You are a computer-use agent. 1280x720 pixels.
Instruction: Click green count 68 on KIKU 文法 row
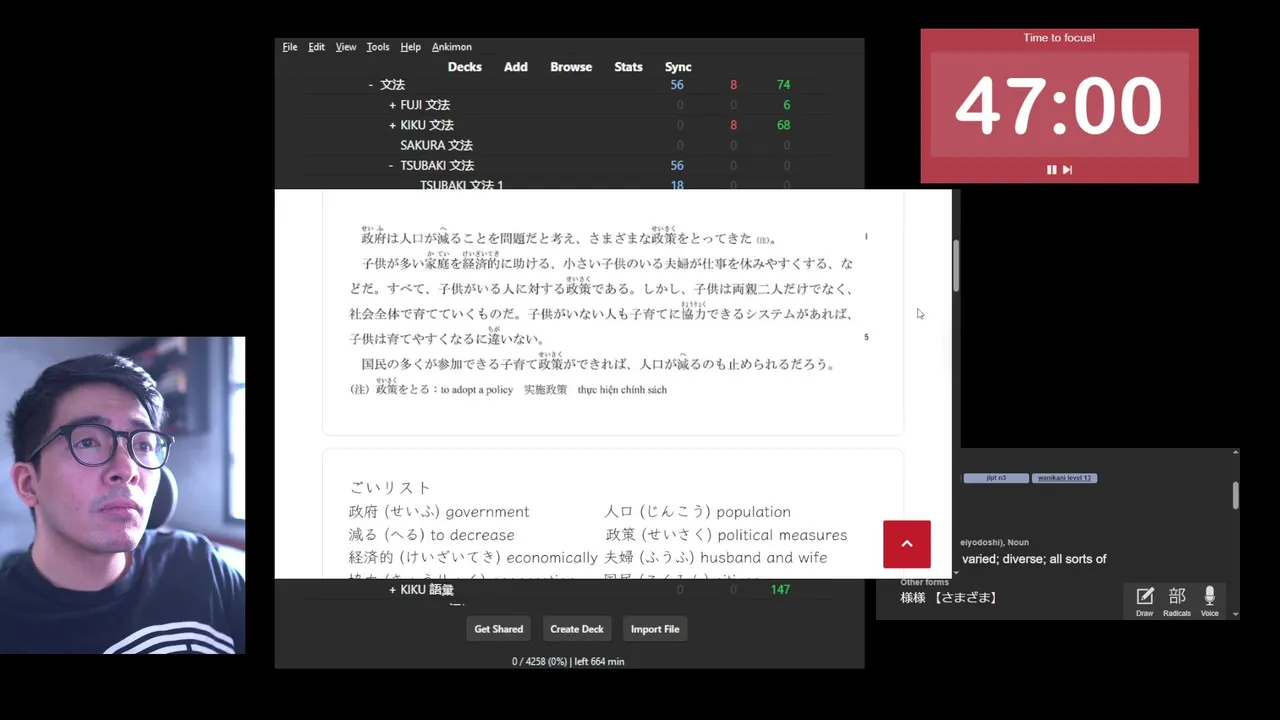pyautogui.click(x=783, y=125)
